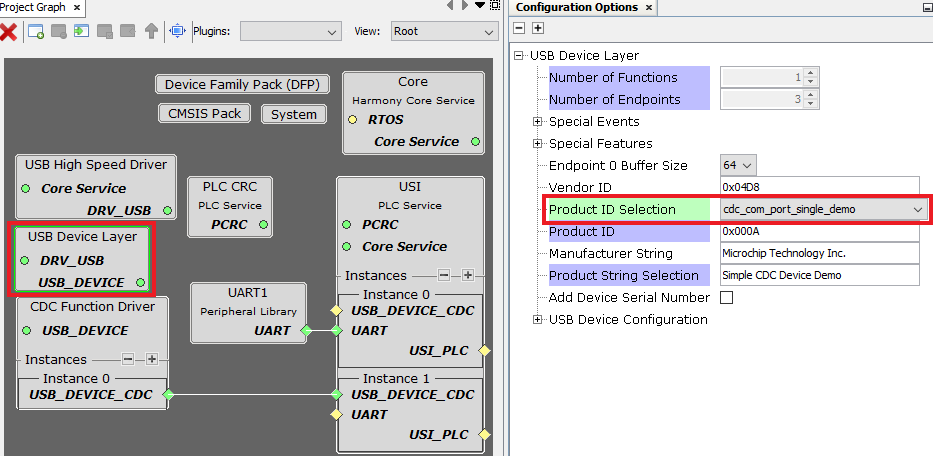Click the red X delete icon in toolbar
This screenshot has width=933, height=456.
click(9, 31)
